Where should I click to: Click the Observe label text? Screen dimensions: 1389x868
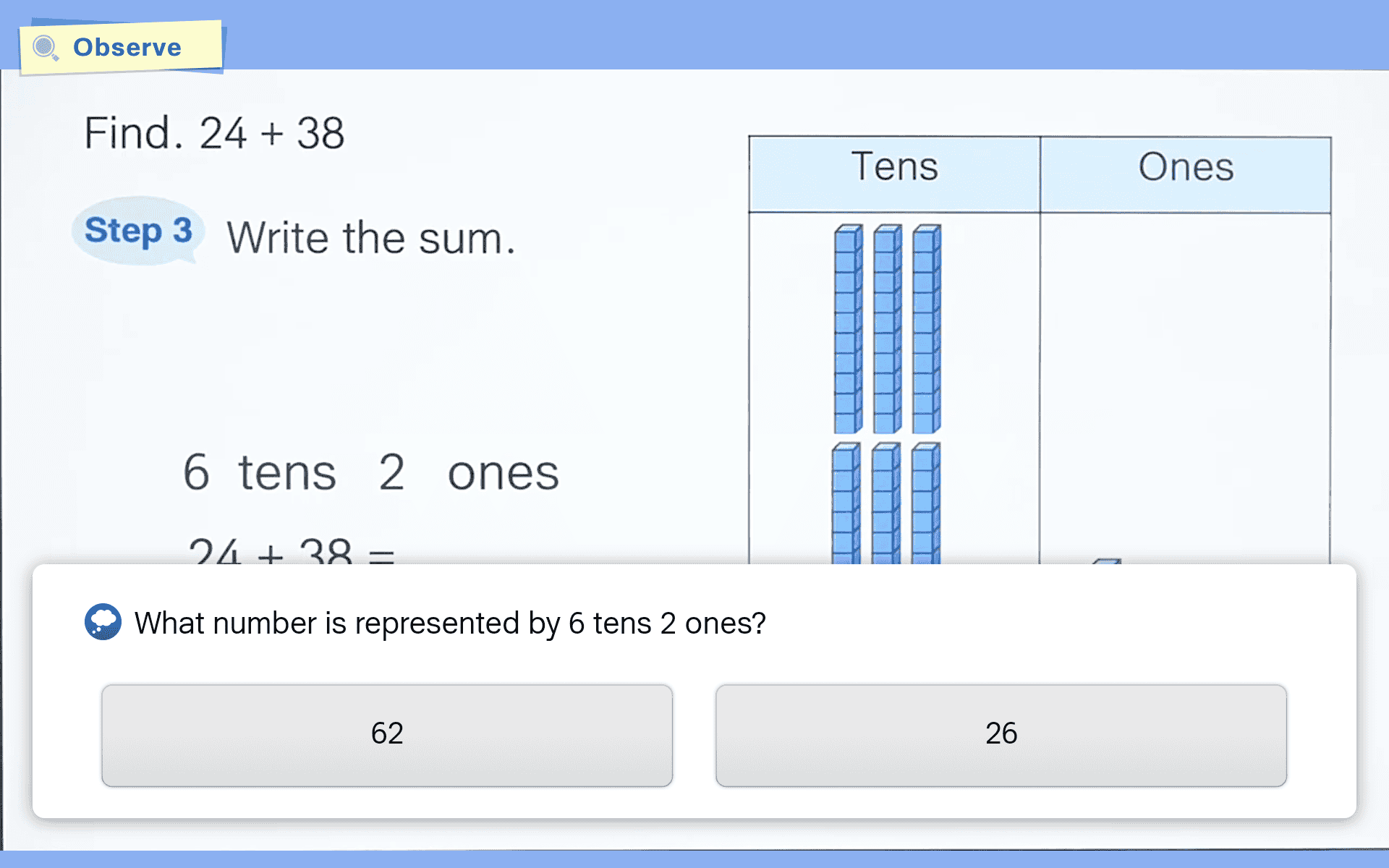pyautogui.click(x=127, y=48)
